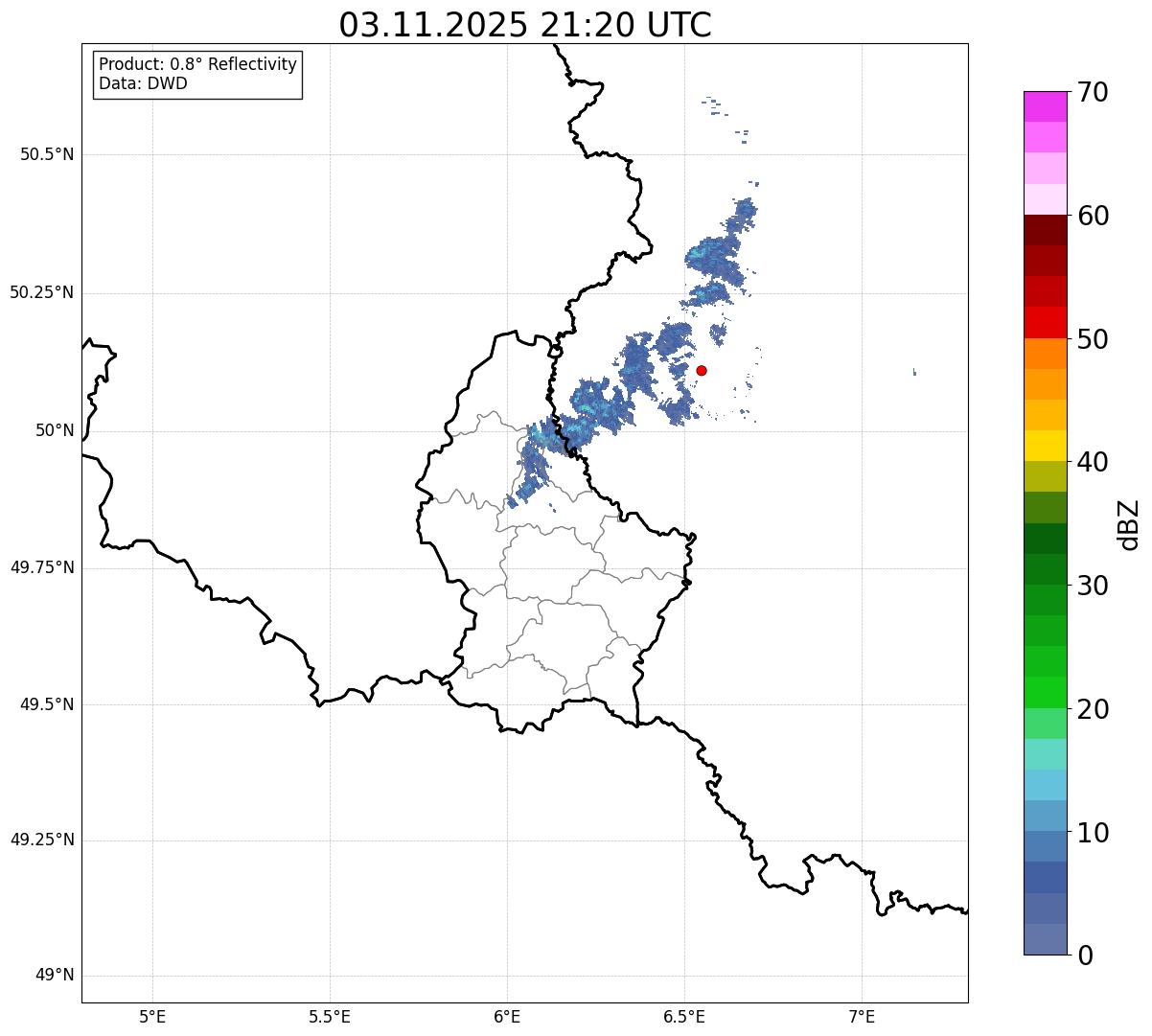Click the 20 tick on colorbar
This screenshot has width=1152, height=1036.
pos(1093,709)
